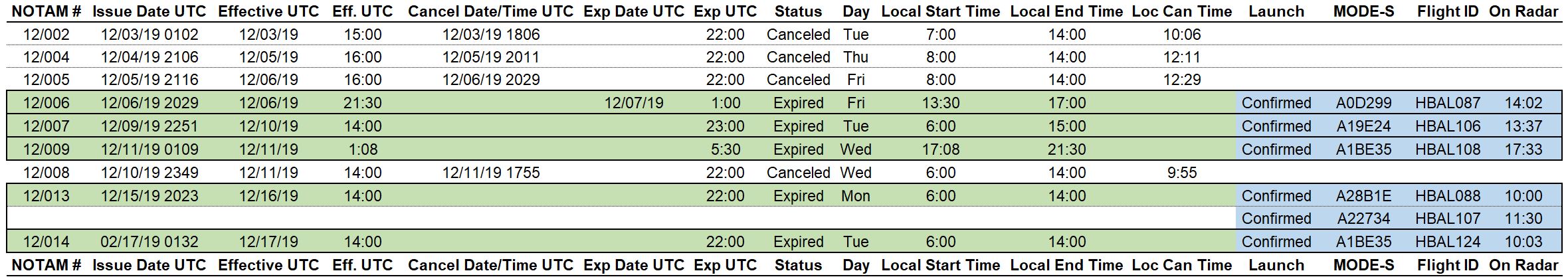
Task: Select the Issue Date UTC header cell
Action: click(x=149, y=11)
